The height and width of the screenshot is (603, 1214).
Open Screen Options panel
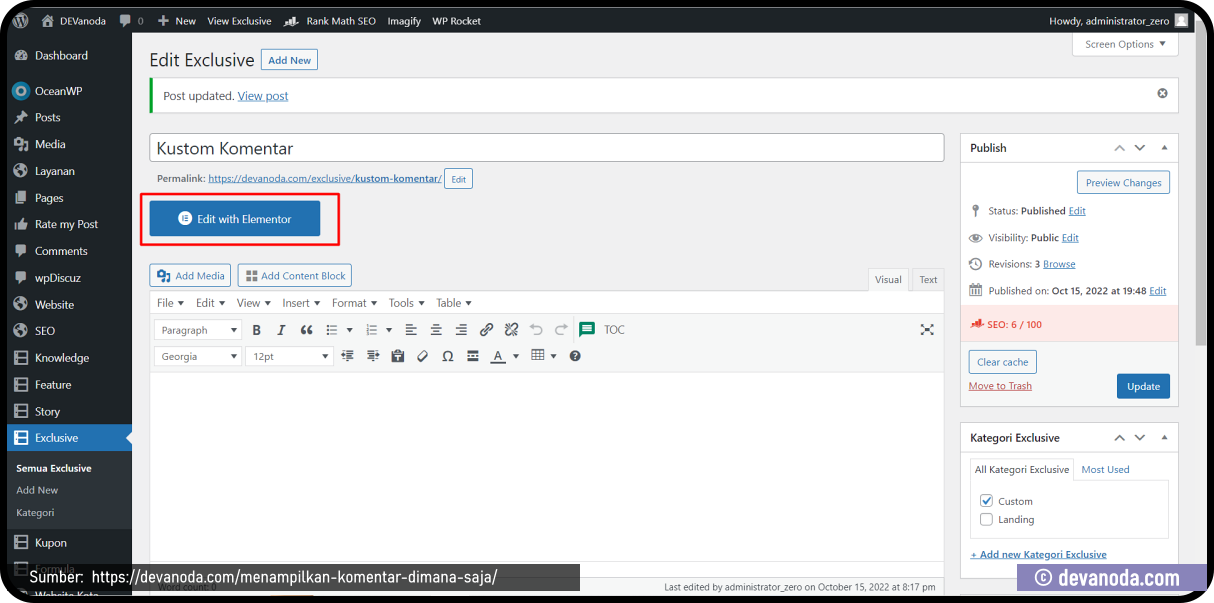1125,44
